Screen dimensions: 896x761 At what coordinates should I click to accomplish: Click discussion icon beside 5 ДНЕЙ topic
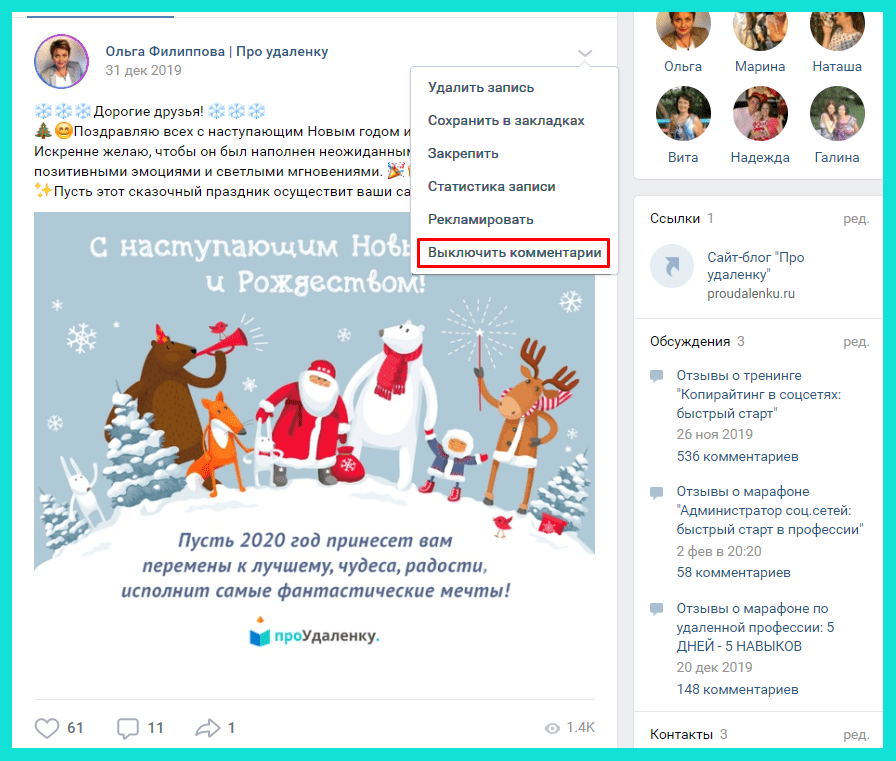click(x=657, y=608)
